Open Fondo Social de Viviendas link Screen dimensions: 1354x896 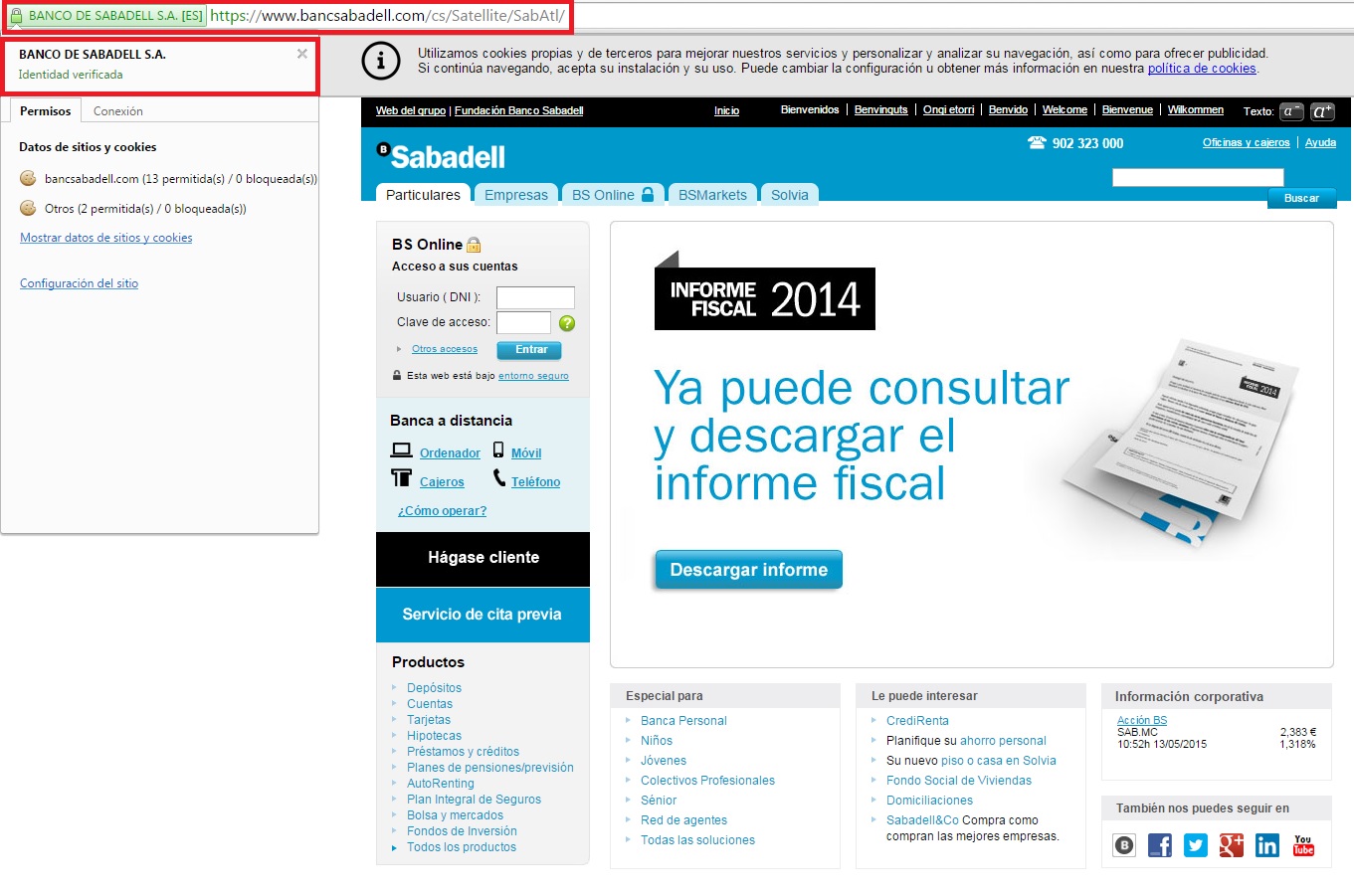[x=959, y=781]
